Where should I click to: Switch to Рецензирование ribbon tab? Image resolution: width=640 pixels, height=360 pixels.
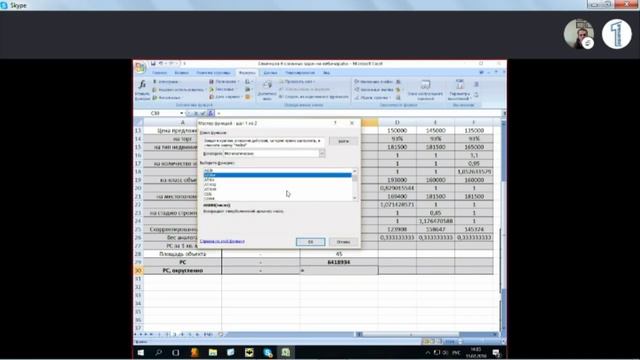coord(300,73)
